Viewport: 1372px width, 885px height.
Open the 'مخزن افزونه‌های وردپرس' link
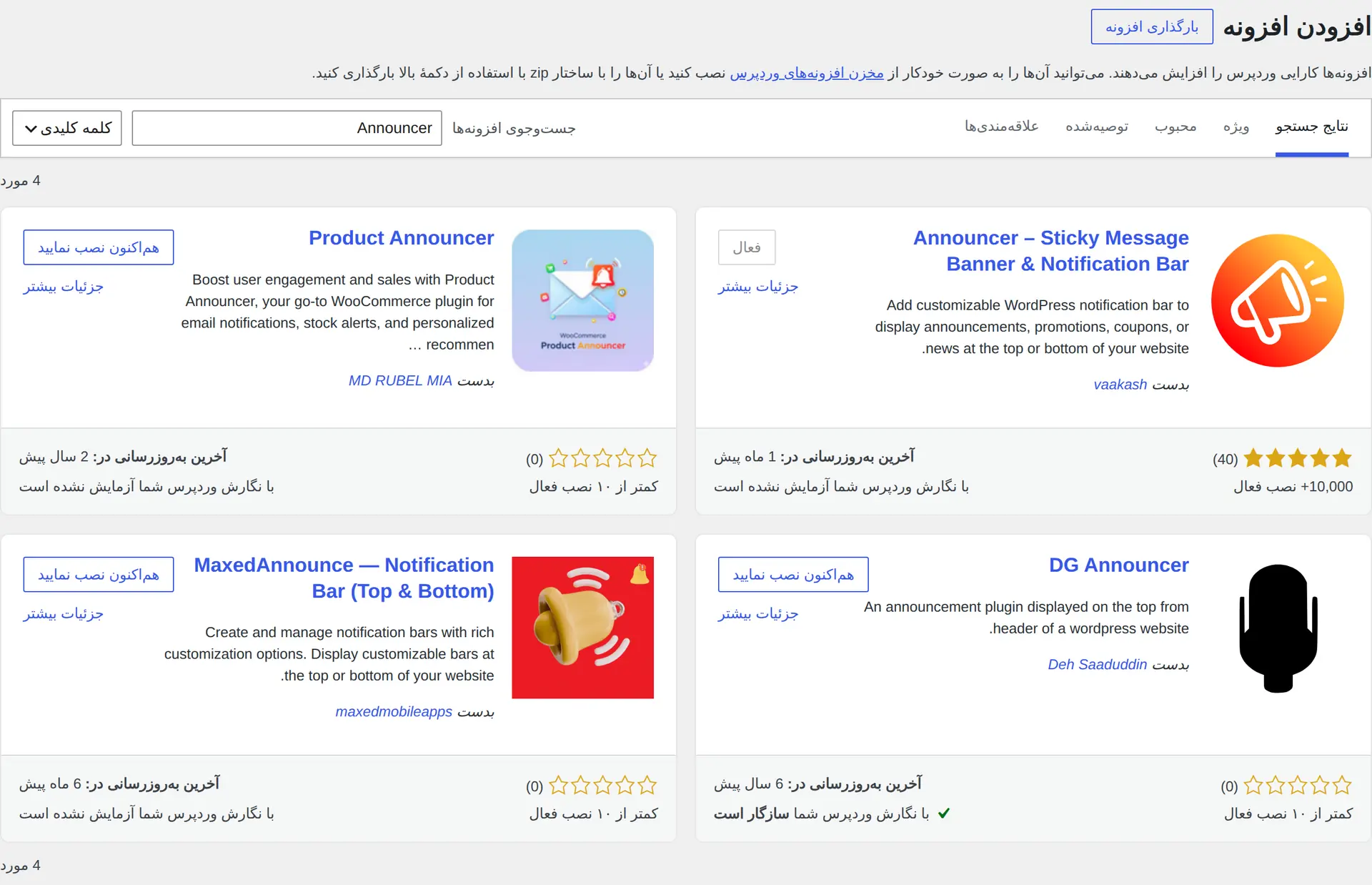tap(807, 73)
